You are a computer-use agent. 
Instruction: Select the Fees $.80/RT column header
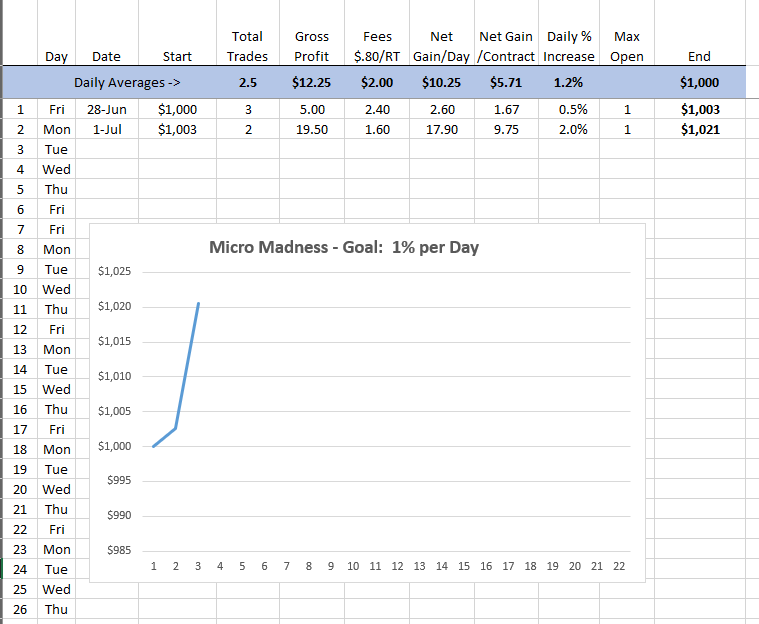[x=377, y=46]
